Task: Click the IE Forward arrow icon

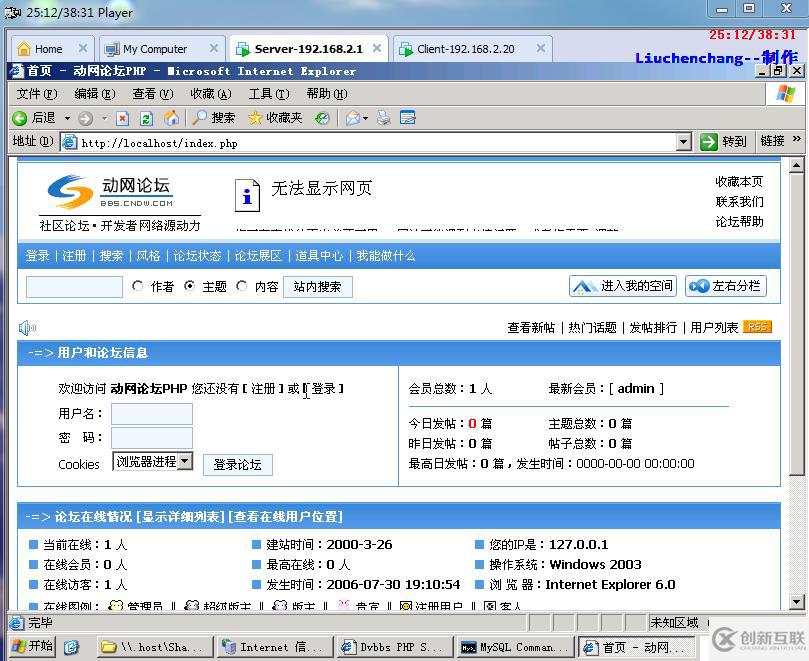Action: coord(85,119)
